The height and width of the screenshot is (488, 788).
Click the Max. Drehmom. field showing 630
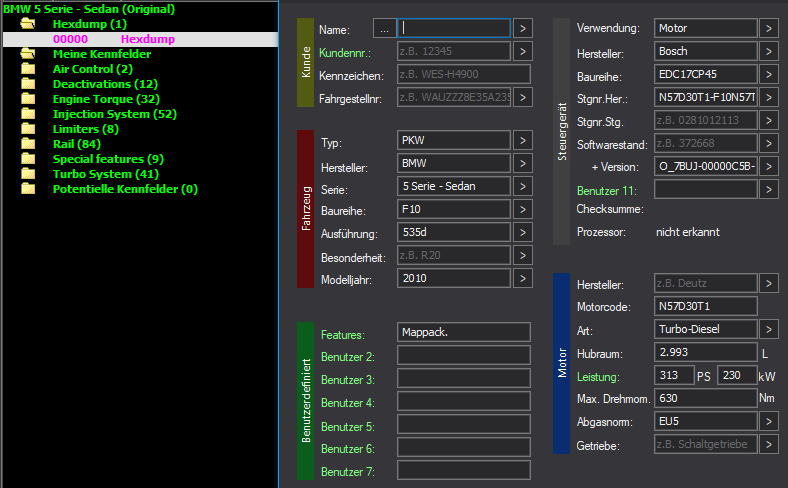coord(706,399)
